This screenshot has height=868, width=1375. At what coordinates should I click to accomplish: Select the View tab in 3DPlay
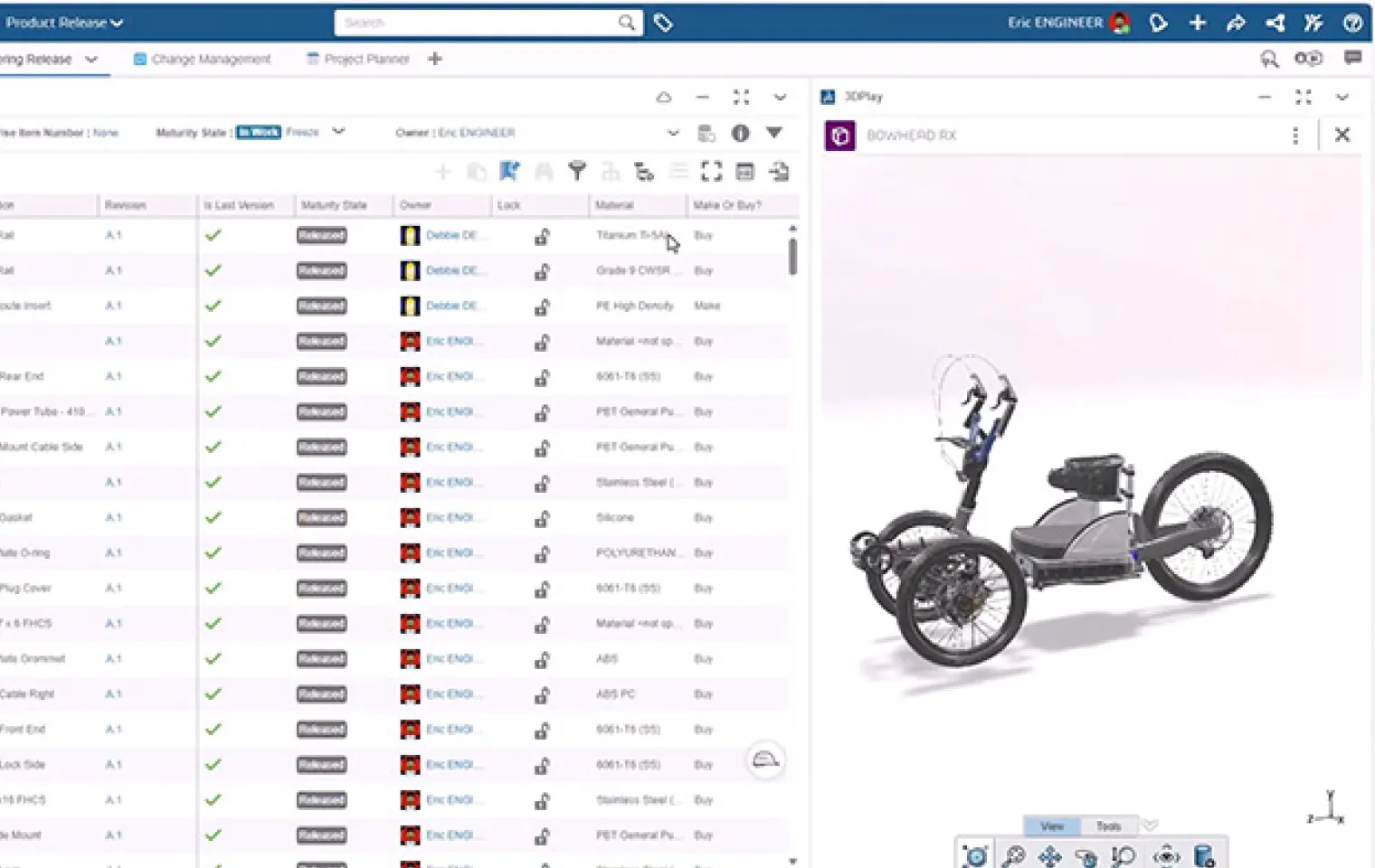(x=1052, y=826)
